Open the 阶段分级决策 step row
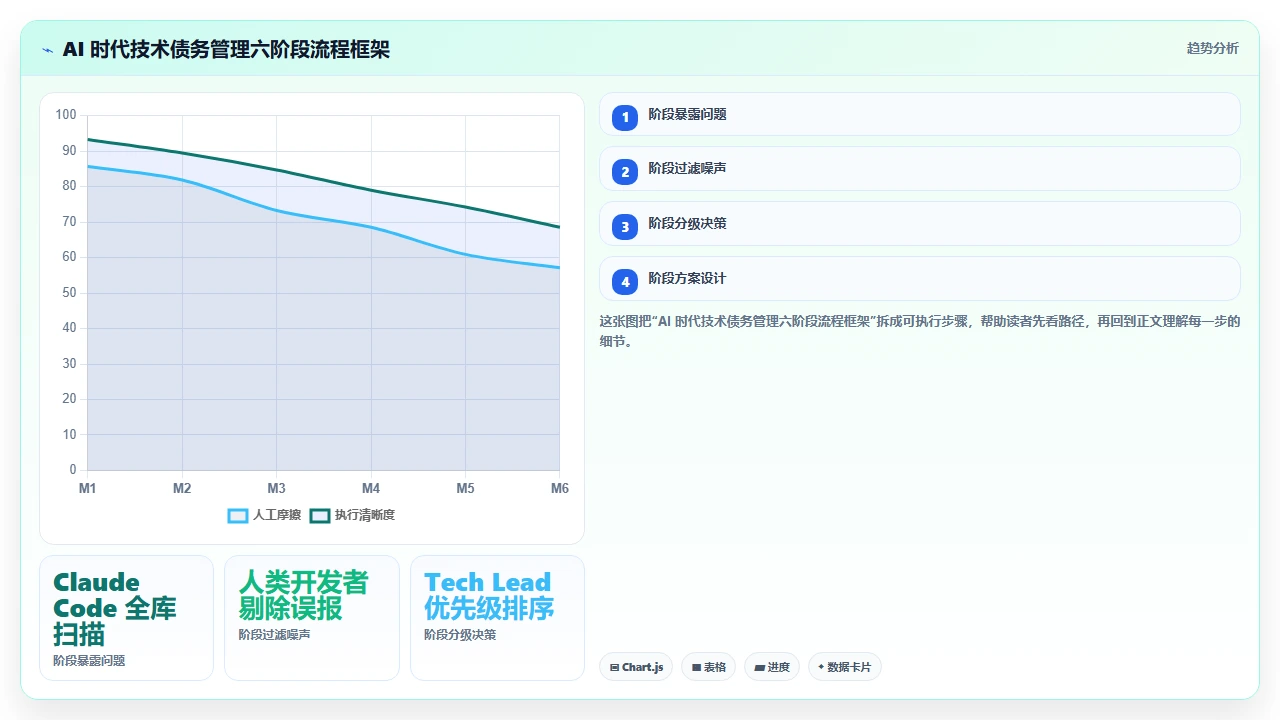This screenshot has width=1280, height=720. coord(920,223)
